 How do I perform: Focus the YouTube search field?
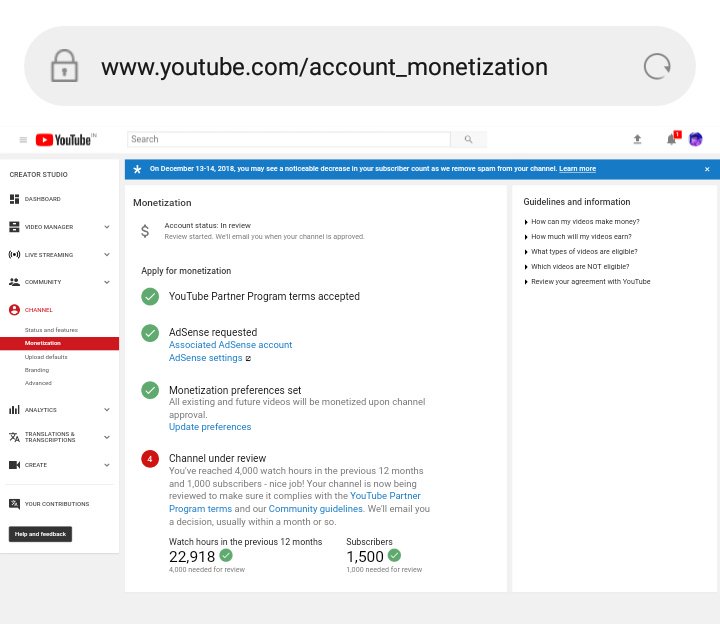point(289,139)
